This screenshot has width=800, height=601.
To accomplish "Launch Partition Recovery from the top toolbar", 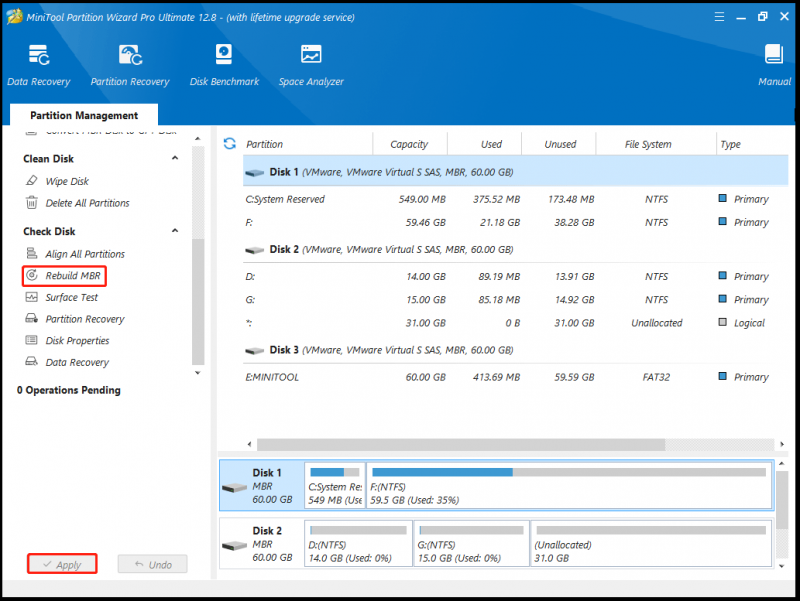I will [x=130, y=65].
